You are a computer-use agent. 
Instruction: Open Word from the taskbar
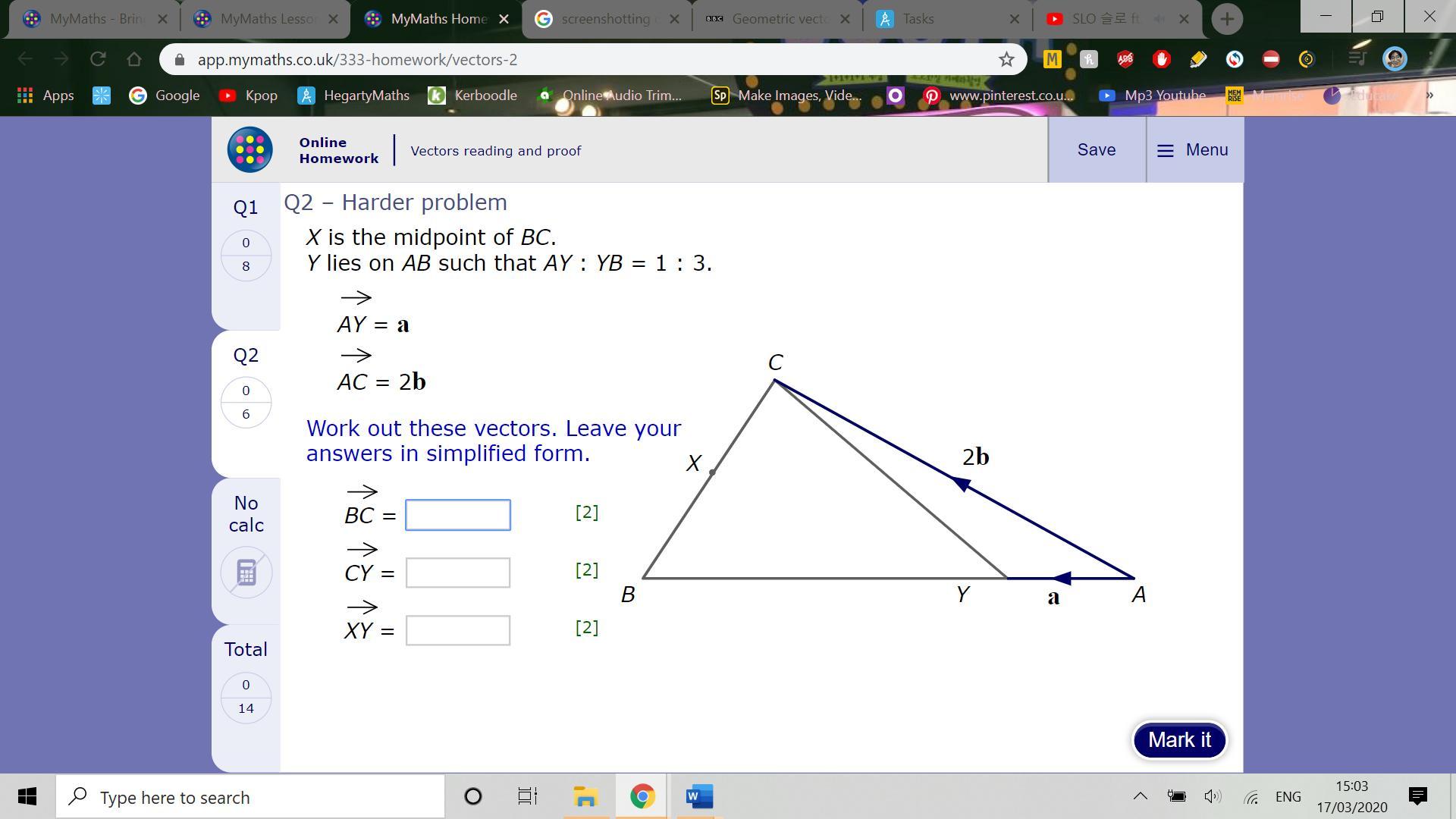[x=698, y=797]
